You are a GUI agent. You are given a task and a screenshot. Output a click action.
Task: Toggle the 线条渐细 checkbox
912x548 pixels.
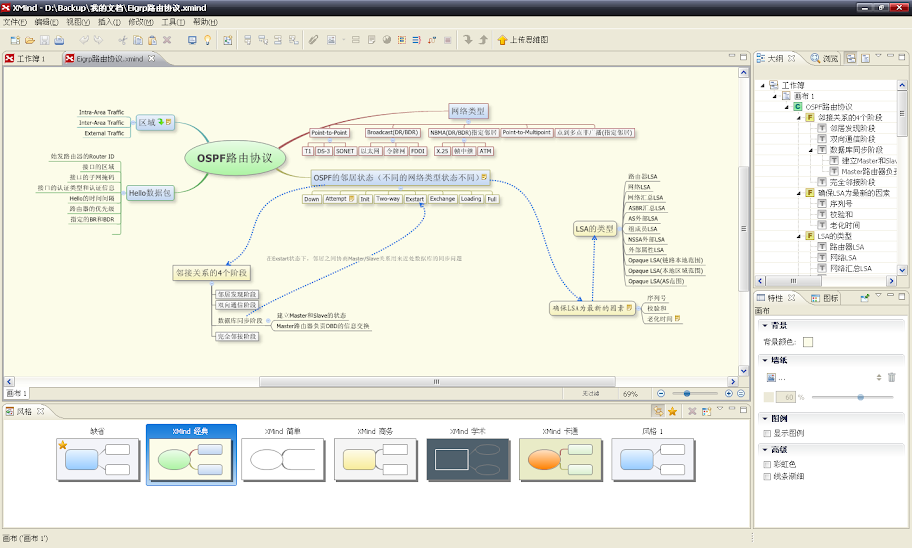[x=767, y=476]
